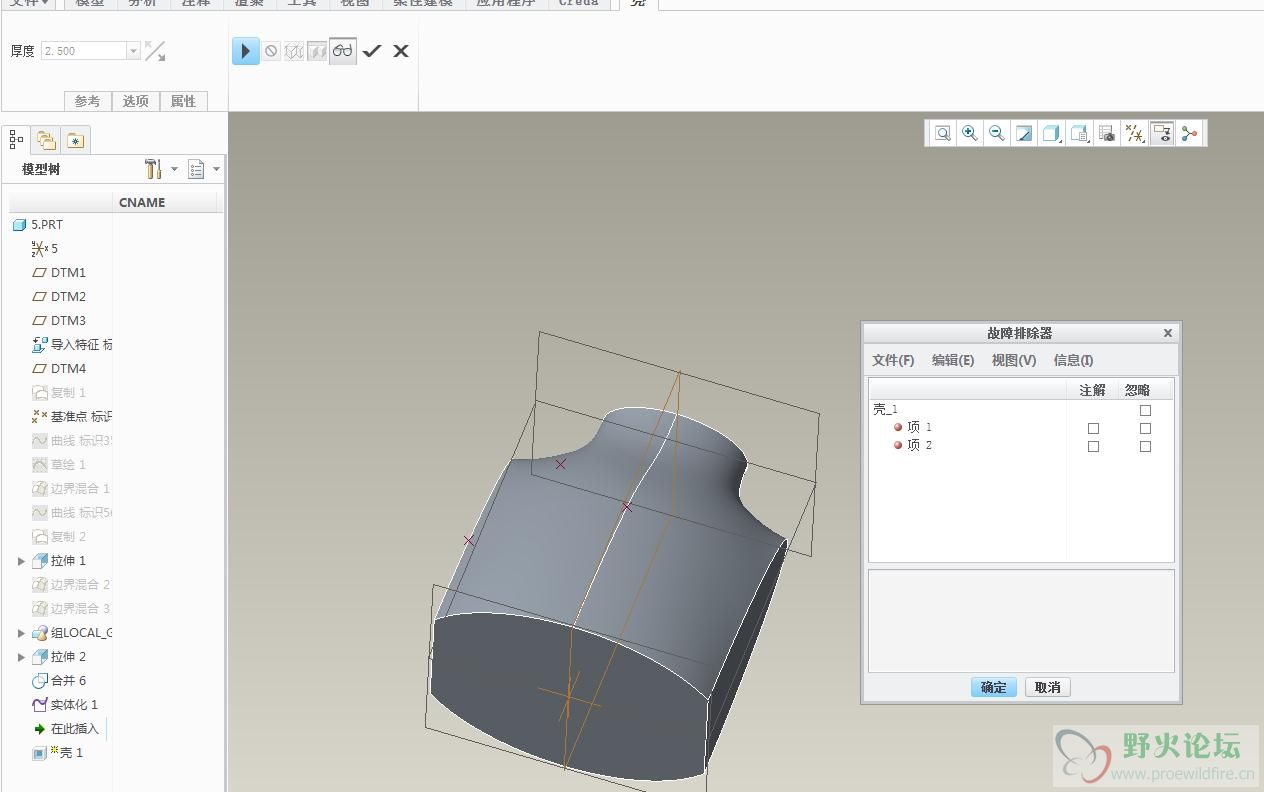Viewport: 1264px width, 792px height.
Task: Click the 确定 button in troubleshooter
Action: pyautogui.click(x=994, y=687)
